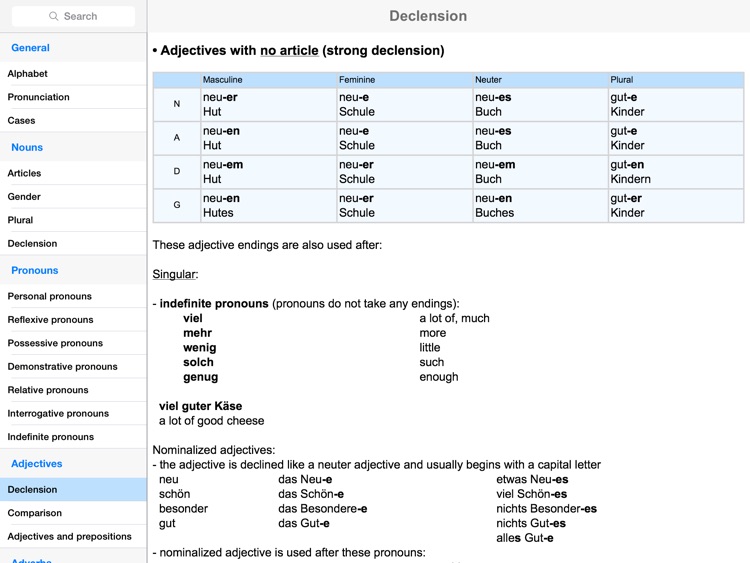Screen dimensions: 750x563
Task: Click 'nichts Besonder-es' example
Action: (x=546, y=508)
